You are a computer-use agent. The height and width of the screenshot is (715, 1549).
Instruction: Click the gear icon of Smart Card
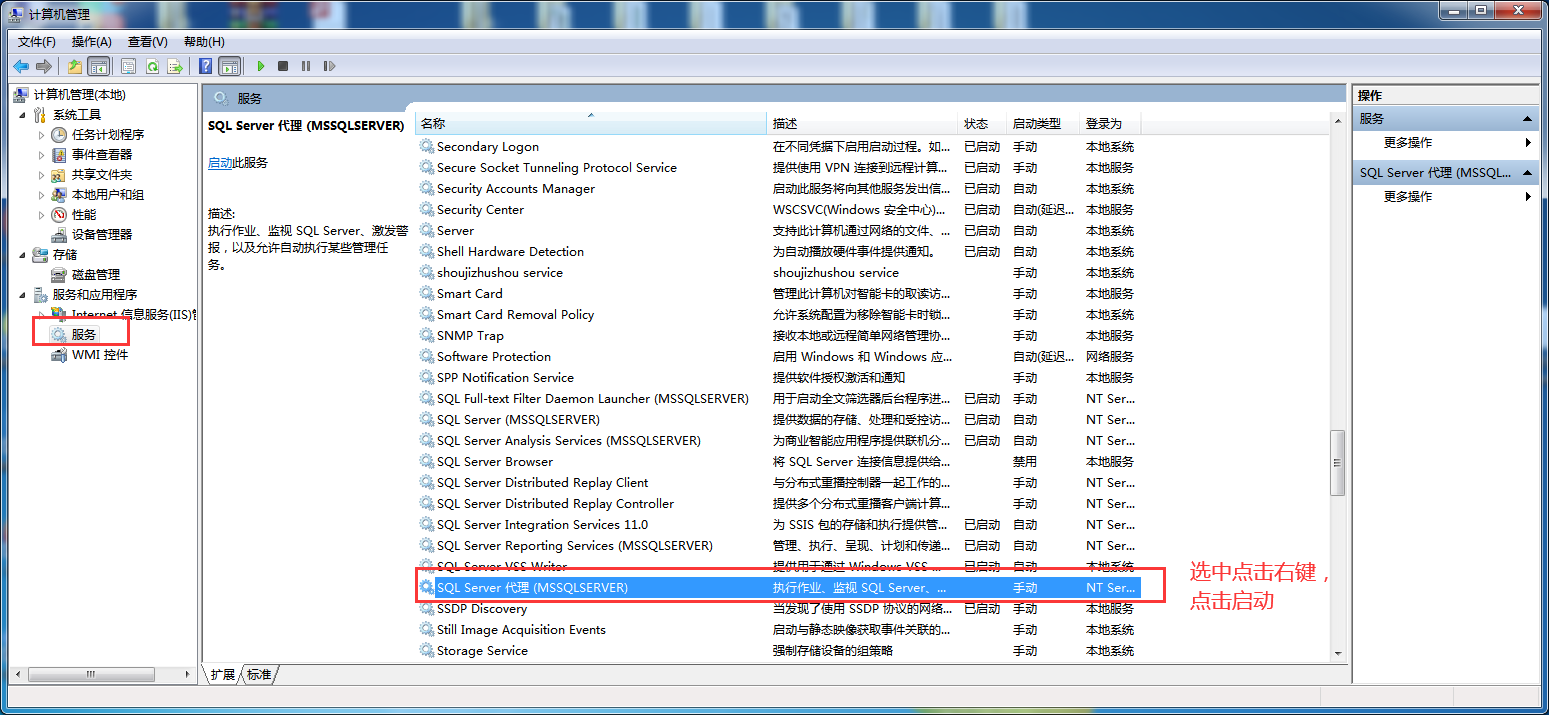pyautogui.click(x=427, y=293)
